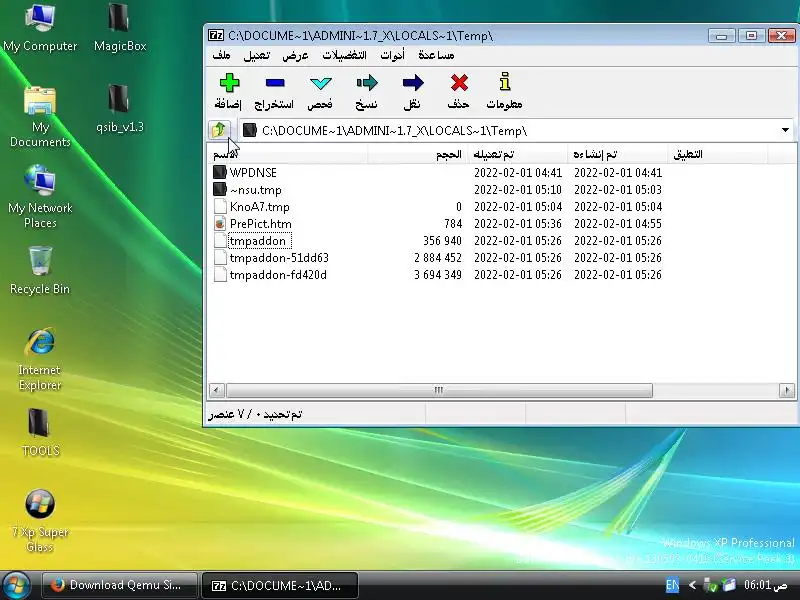Click the Comment (التعليق) column header
Screen dimensions: 800x600
pyautogui.click(x=717, y=154)
